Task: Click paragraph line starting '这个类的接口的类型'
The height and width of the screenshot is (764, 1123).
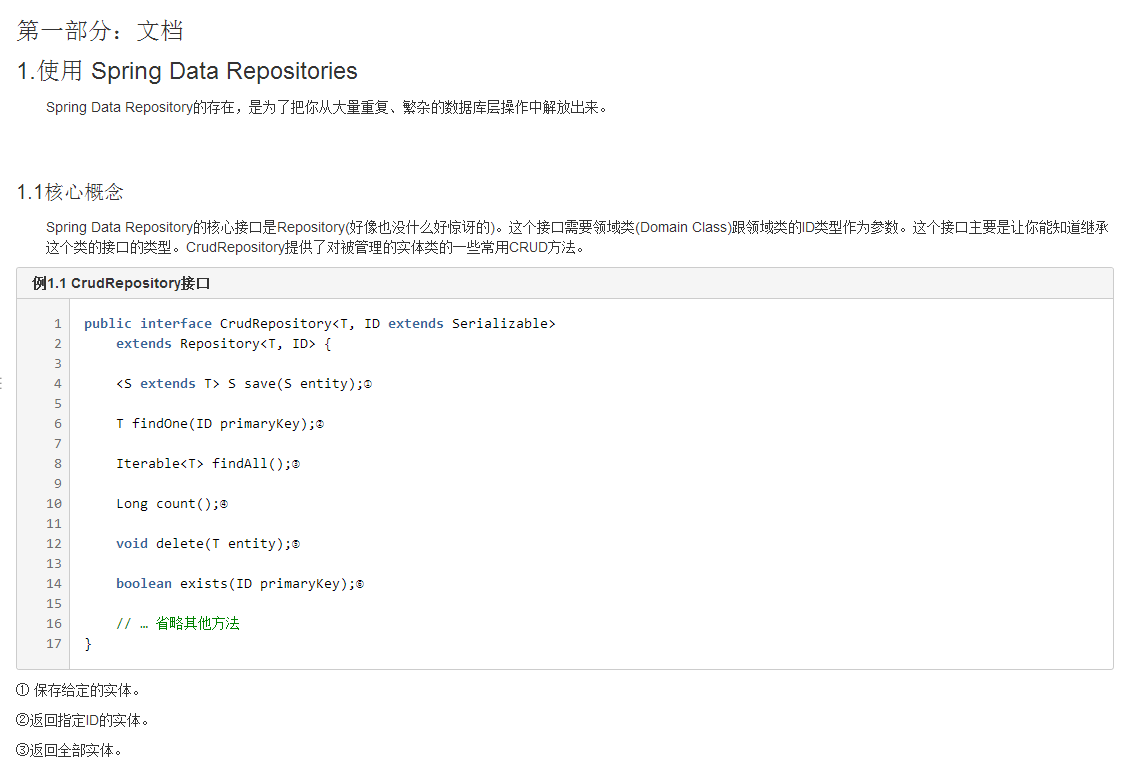Action: [316, 248]
